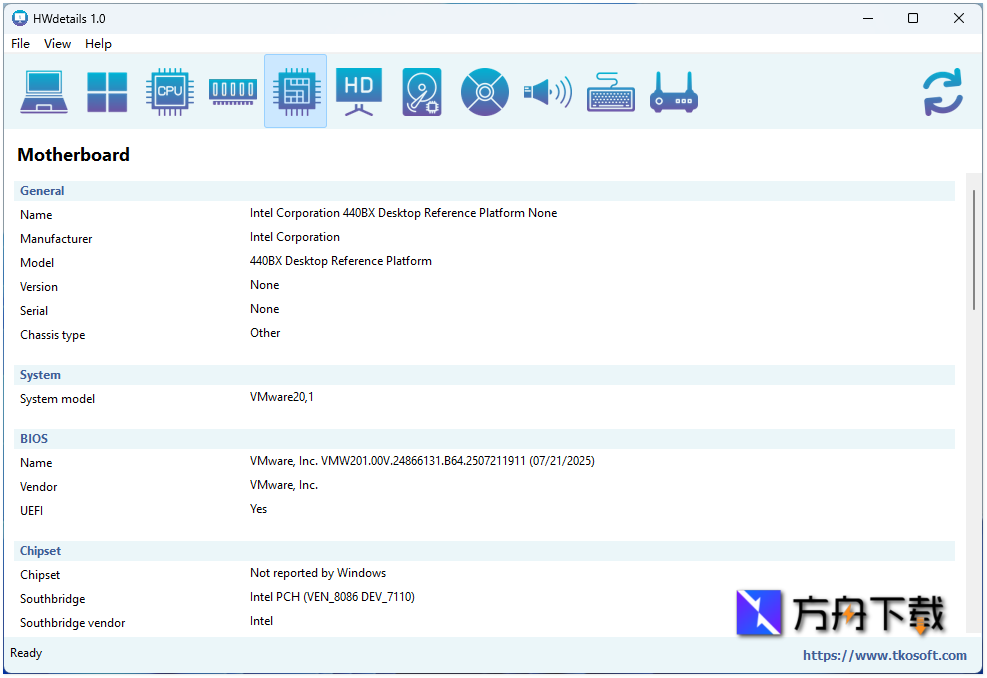987x678 pixels.
Task: Show network router details
Action: (674, 92)
